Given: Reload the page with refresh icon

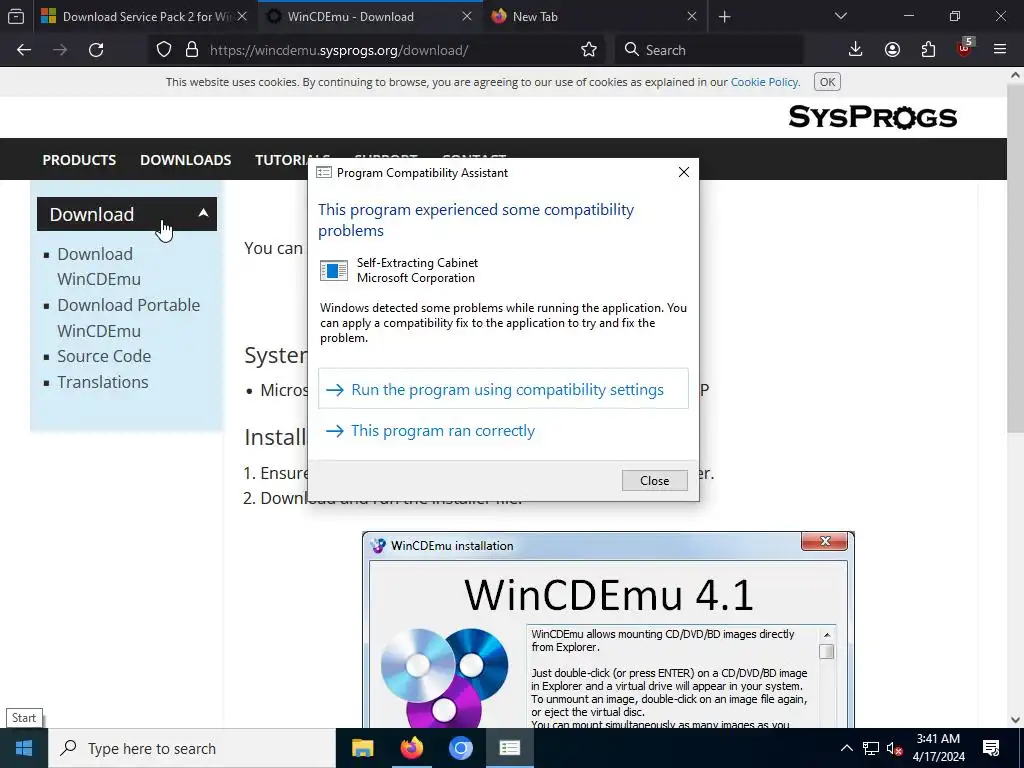Looking at the screenshot, I should (x=96, y=50).
